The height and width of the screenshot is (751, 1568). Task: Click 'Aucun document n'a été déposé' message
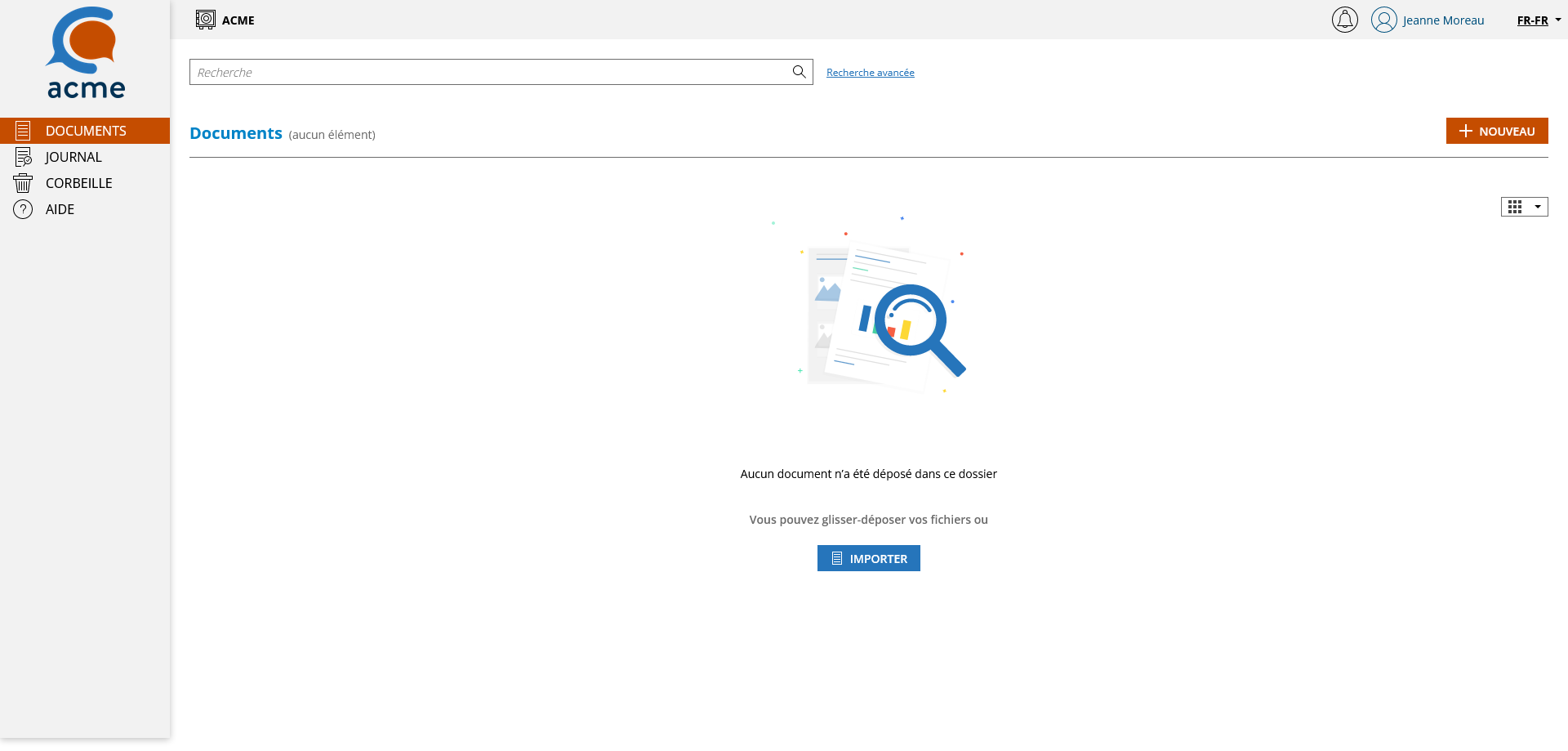(x=868, y=474)
